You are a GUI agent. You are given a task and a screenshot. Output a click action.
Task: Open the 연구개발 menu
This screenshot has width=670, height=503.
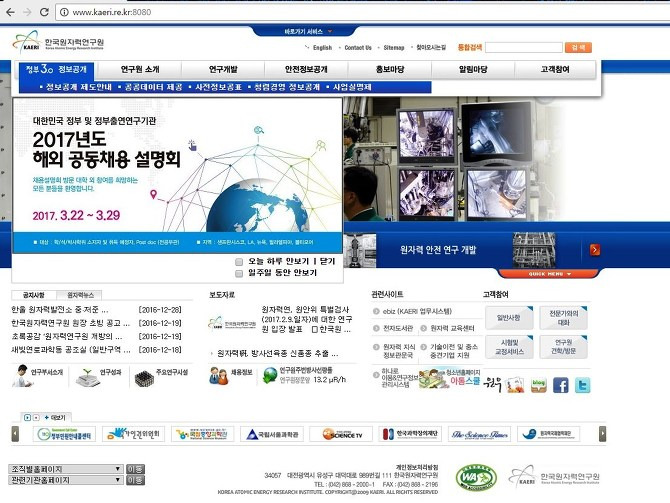223,69
